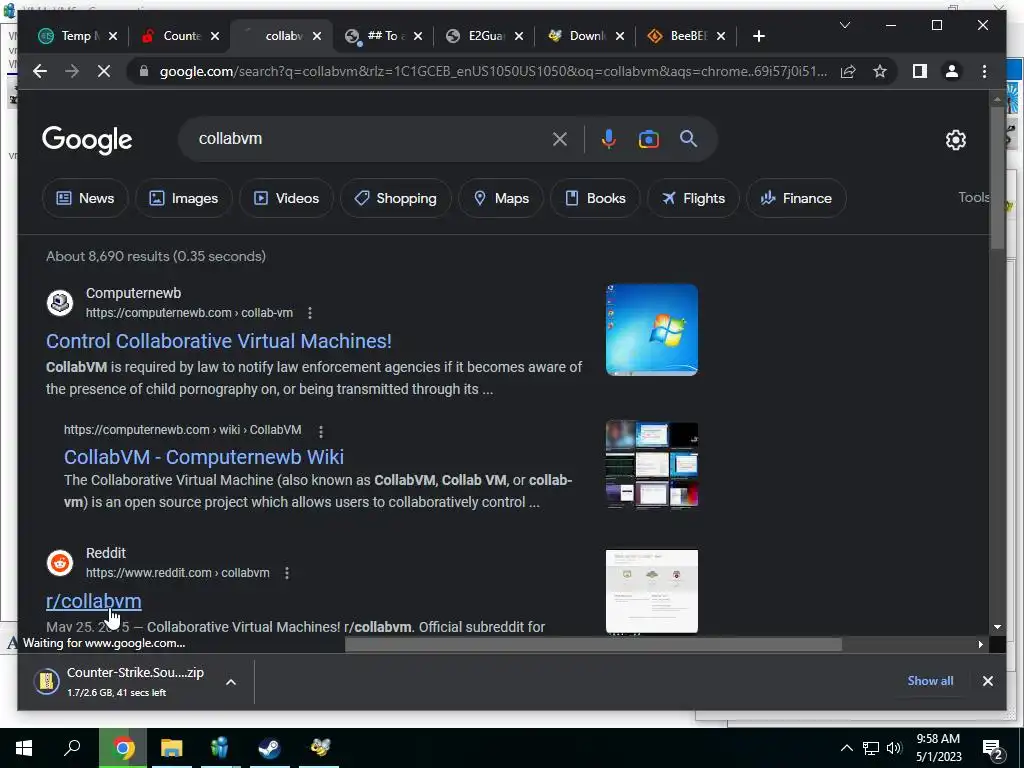View site information via the lock icon
1024x768 pixels.
(x=144, y=71)
